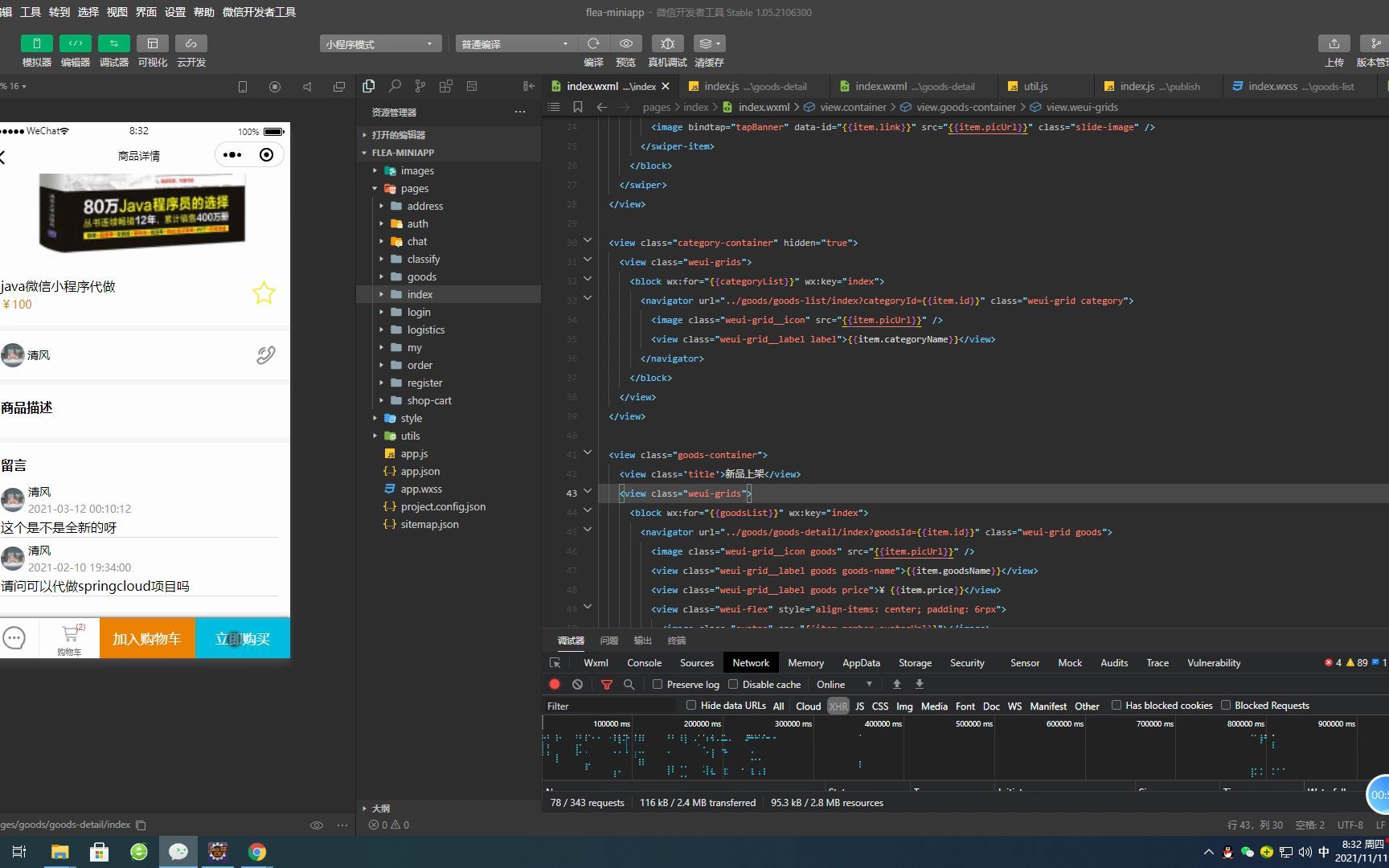Click the Upload icon
The height and width of the screenshot is (868, 1389).
tap(1334, 43)
